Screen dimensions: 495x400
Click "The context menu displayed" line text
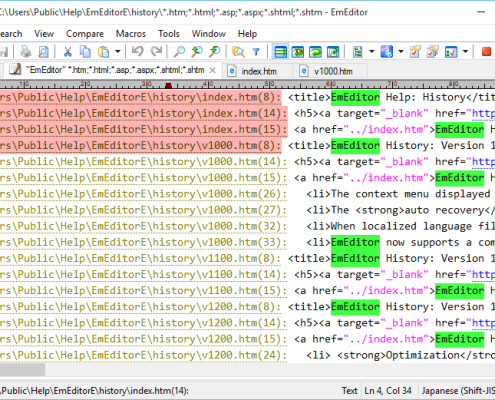410,194
